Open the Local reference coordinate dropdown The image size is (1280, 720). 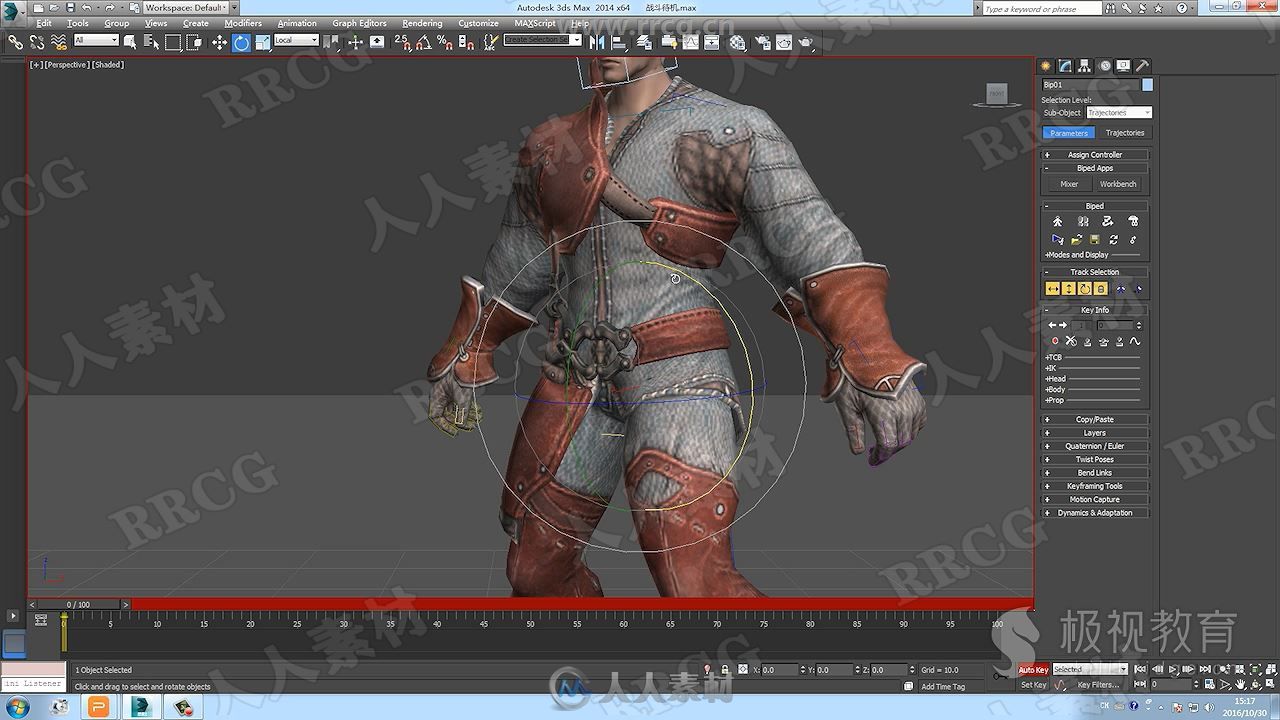[x=296, y=40]
